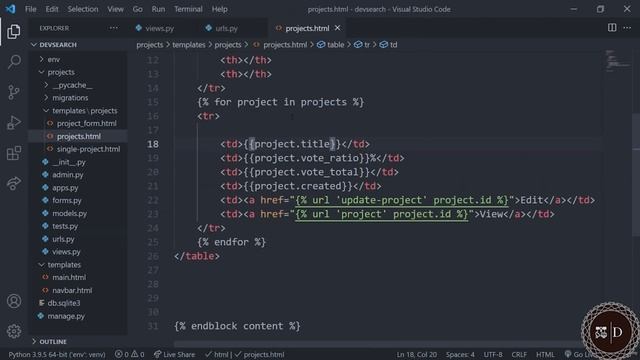This screenshot has height=360, width=640.
Task: Click UTF-8 encoding selector
Action: [x=493, y=354]
